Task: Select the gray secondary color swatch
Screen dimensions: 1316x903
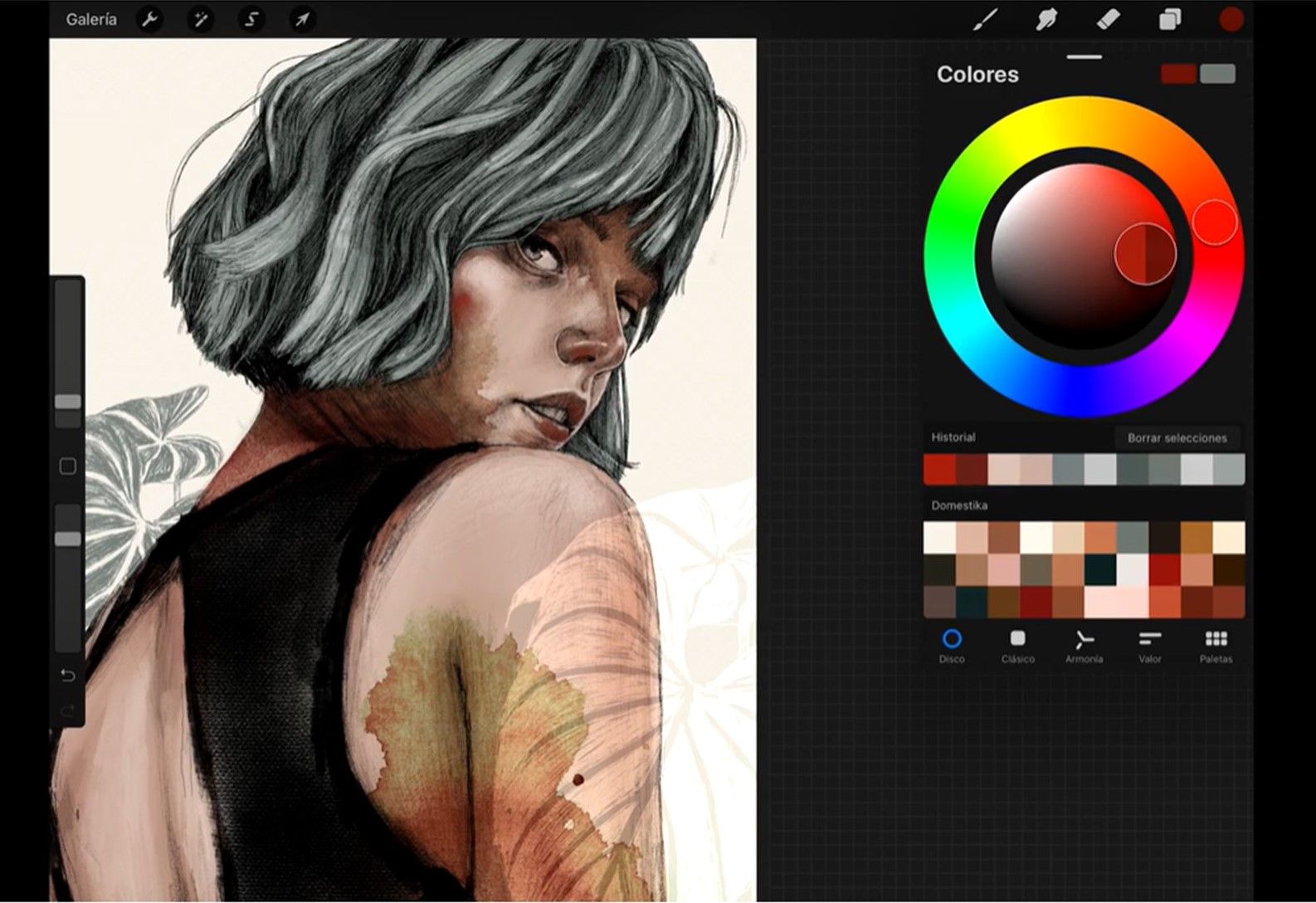Action: pos(1217,74)
